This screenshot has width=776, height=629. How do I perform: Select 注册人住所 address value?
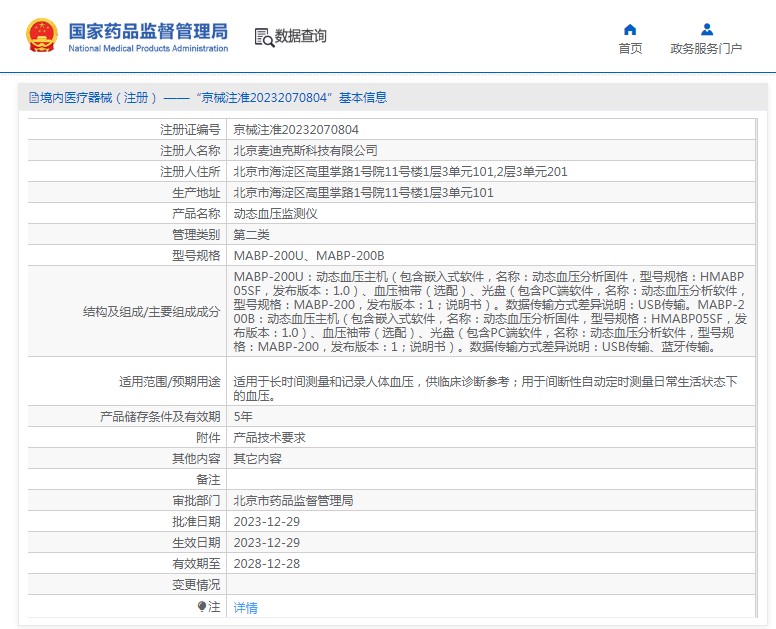click(400, 172)
